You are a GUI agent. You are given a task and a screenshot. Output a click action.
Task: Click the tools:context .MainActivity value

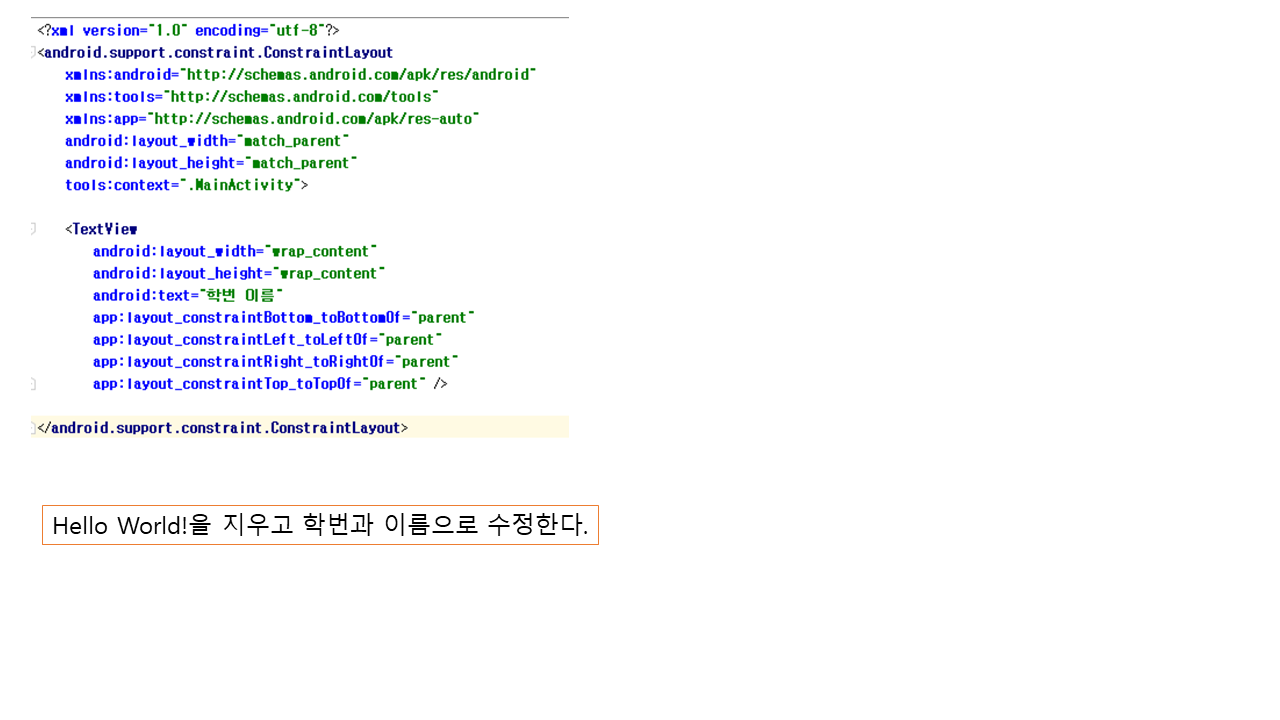[240, 185]
